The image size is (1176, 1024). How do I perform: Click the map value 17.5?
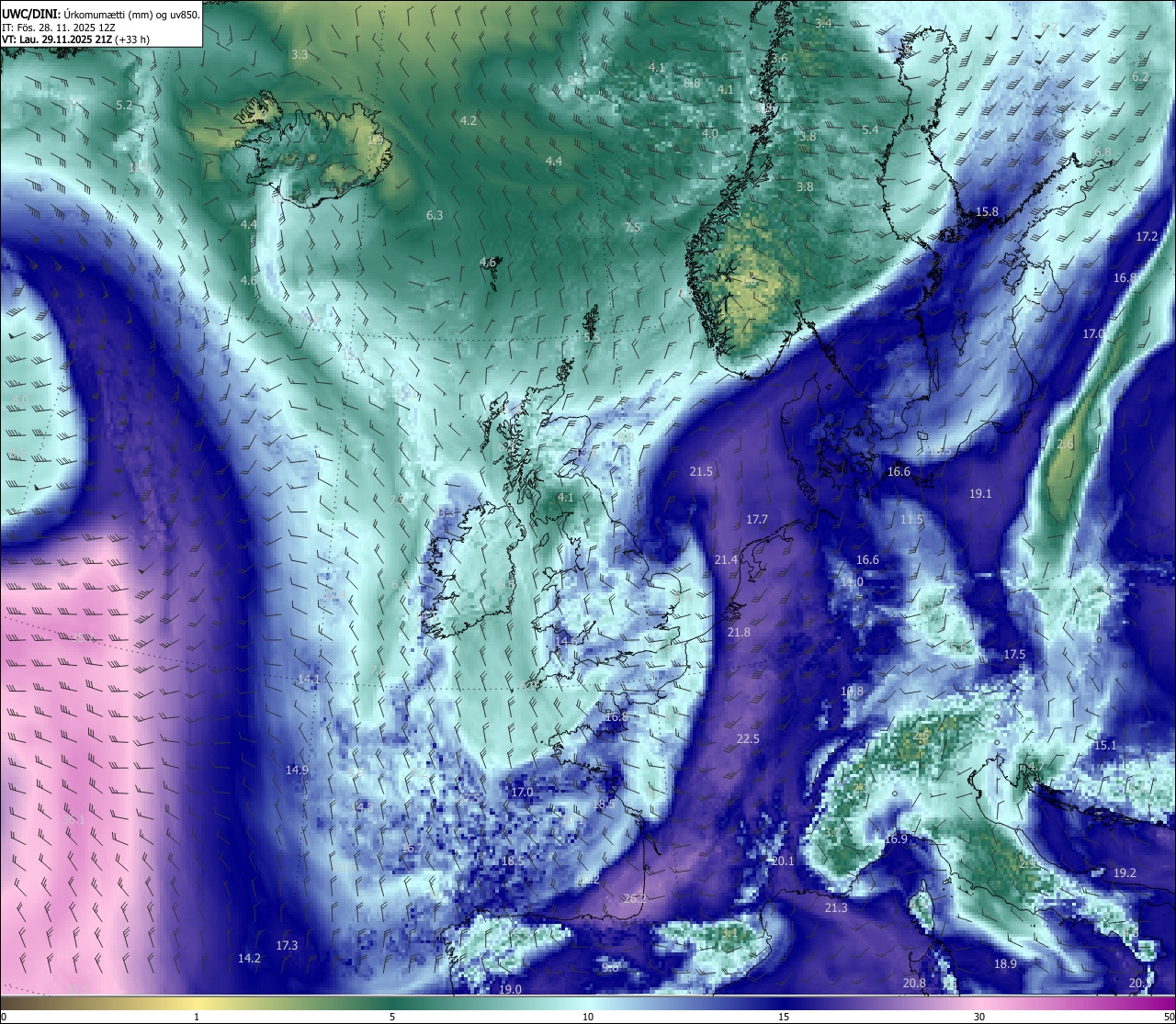(x=1014, y=655)
